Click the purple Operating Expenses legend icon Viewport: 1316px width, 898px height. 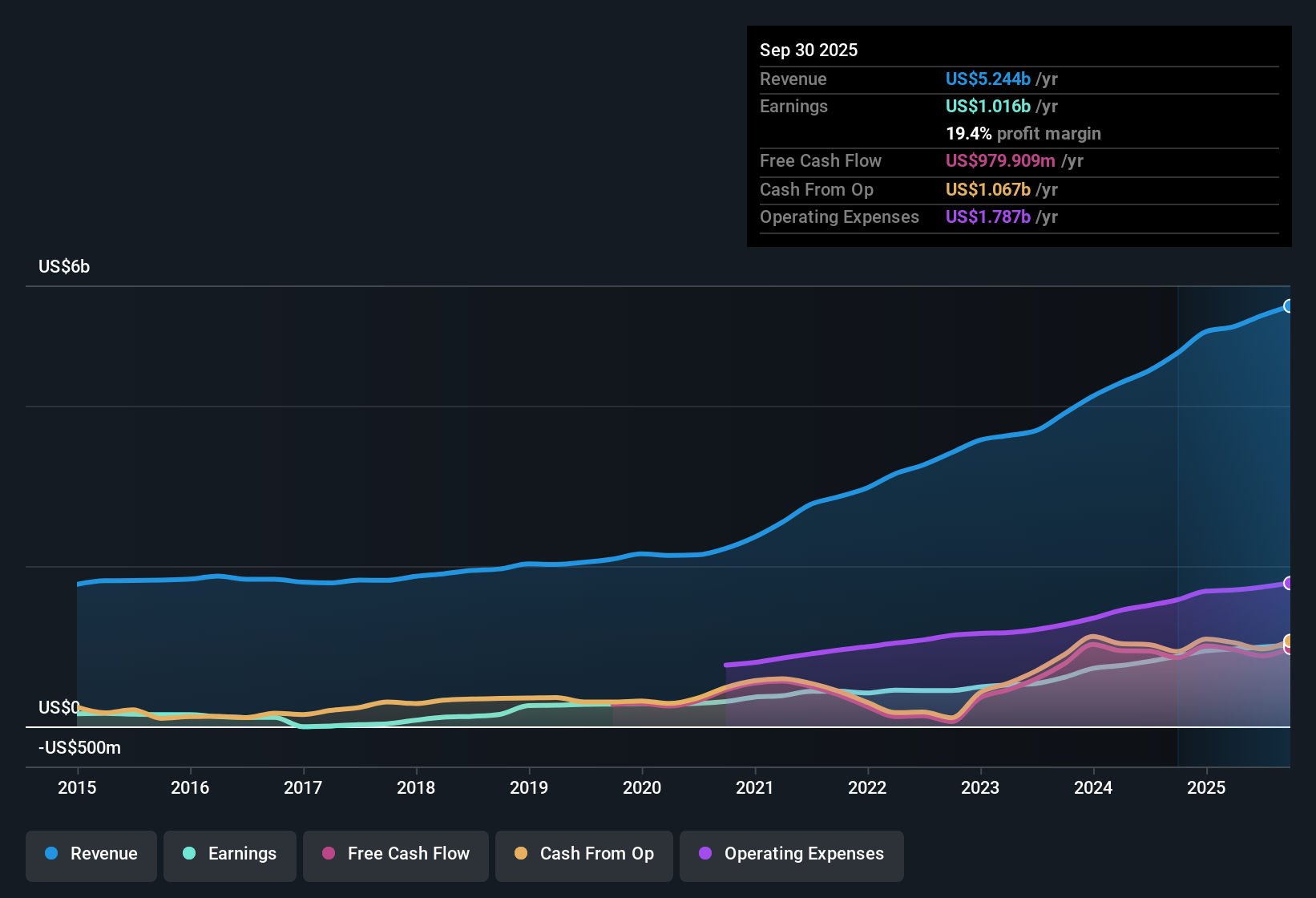tap(704, 854)
